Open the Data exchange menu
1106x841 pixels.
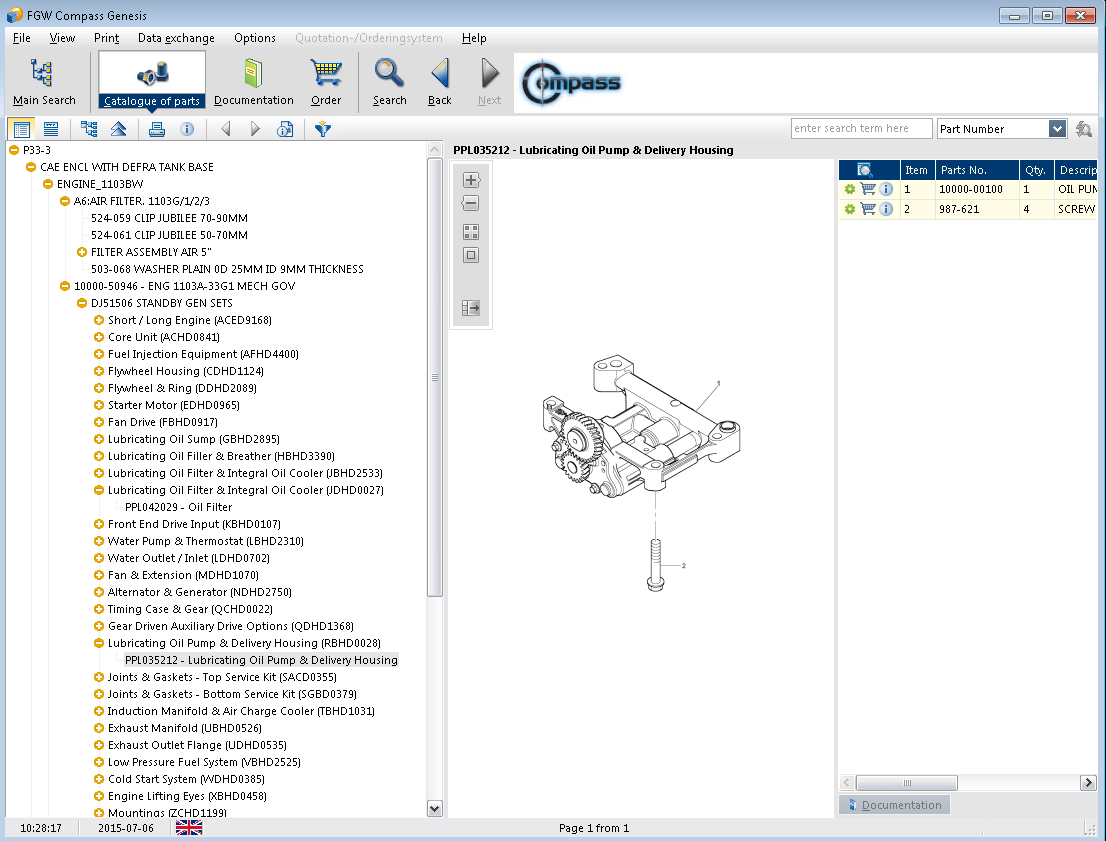pyautogui.click(x=176, y=38)
